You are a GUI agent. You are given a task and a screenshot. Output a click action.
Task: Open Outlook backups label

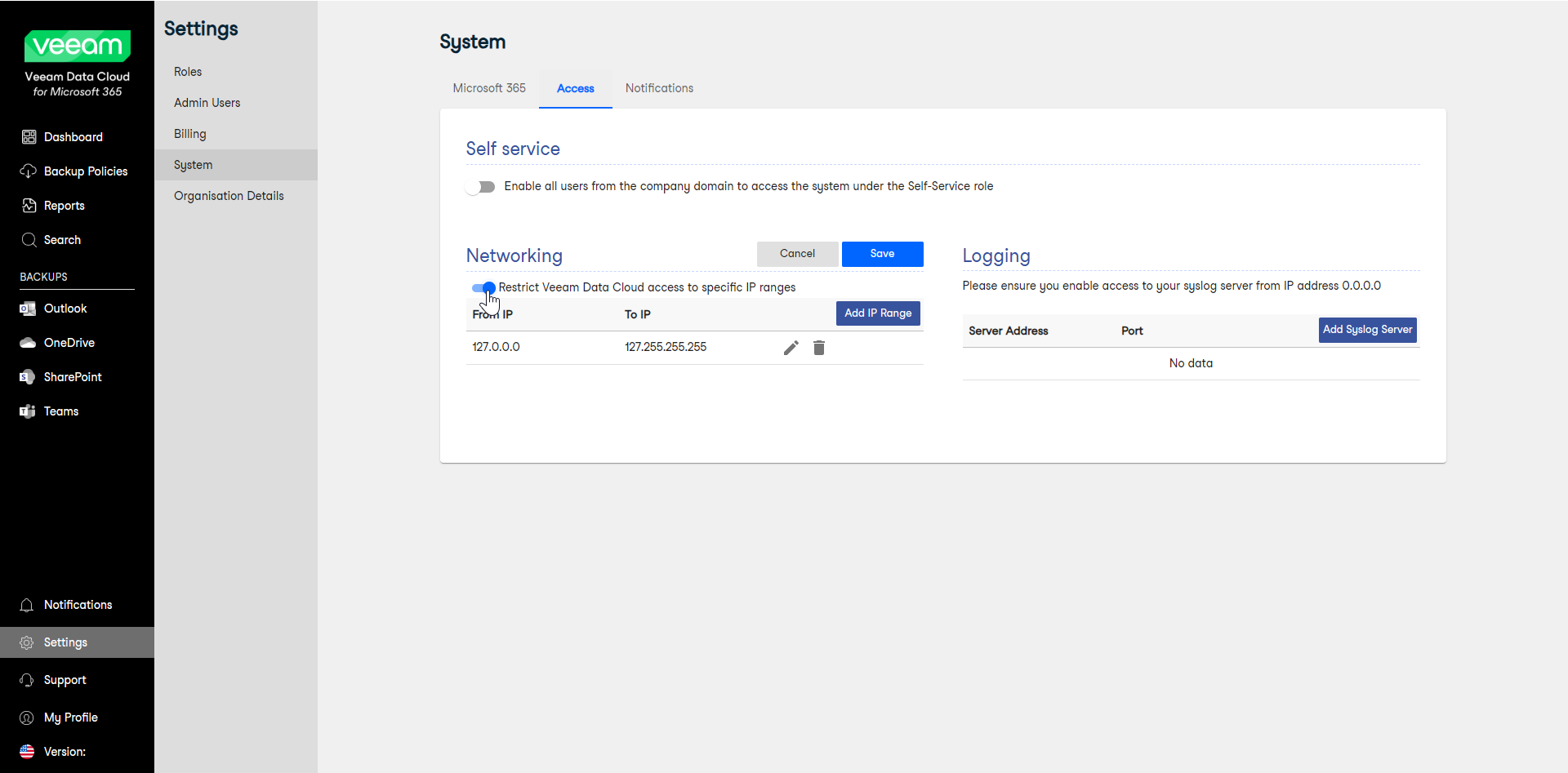pos(65,309)
